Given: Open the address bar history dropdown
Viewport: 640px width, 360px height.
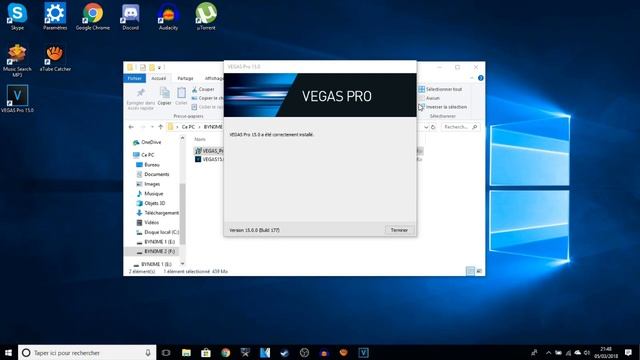Looking at the screenshot, I should [x=426, y=127].
